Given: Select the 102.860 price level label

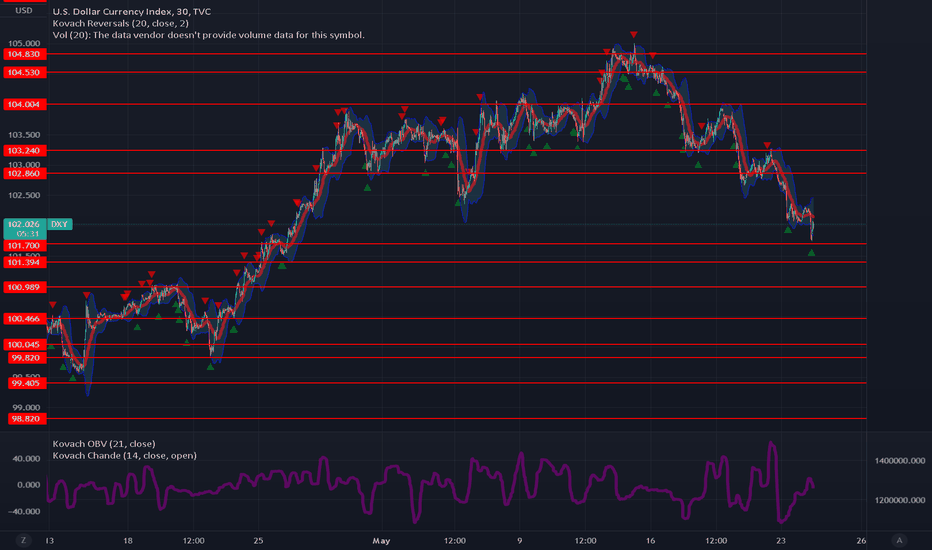Looking at the screenshot, I should pos(25,174).
